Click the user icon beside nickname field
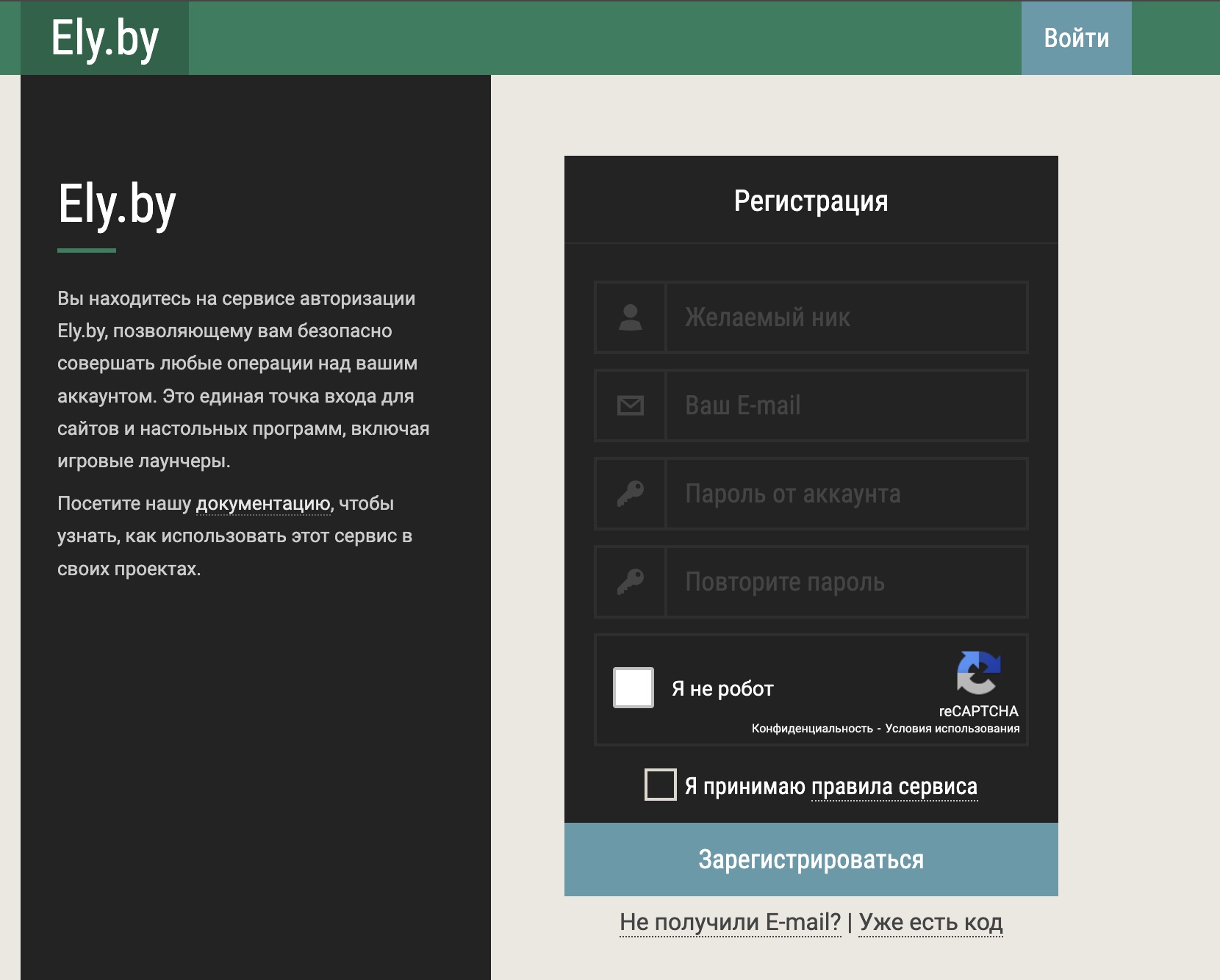 631,317
